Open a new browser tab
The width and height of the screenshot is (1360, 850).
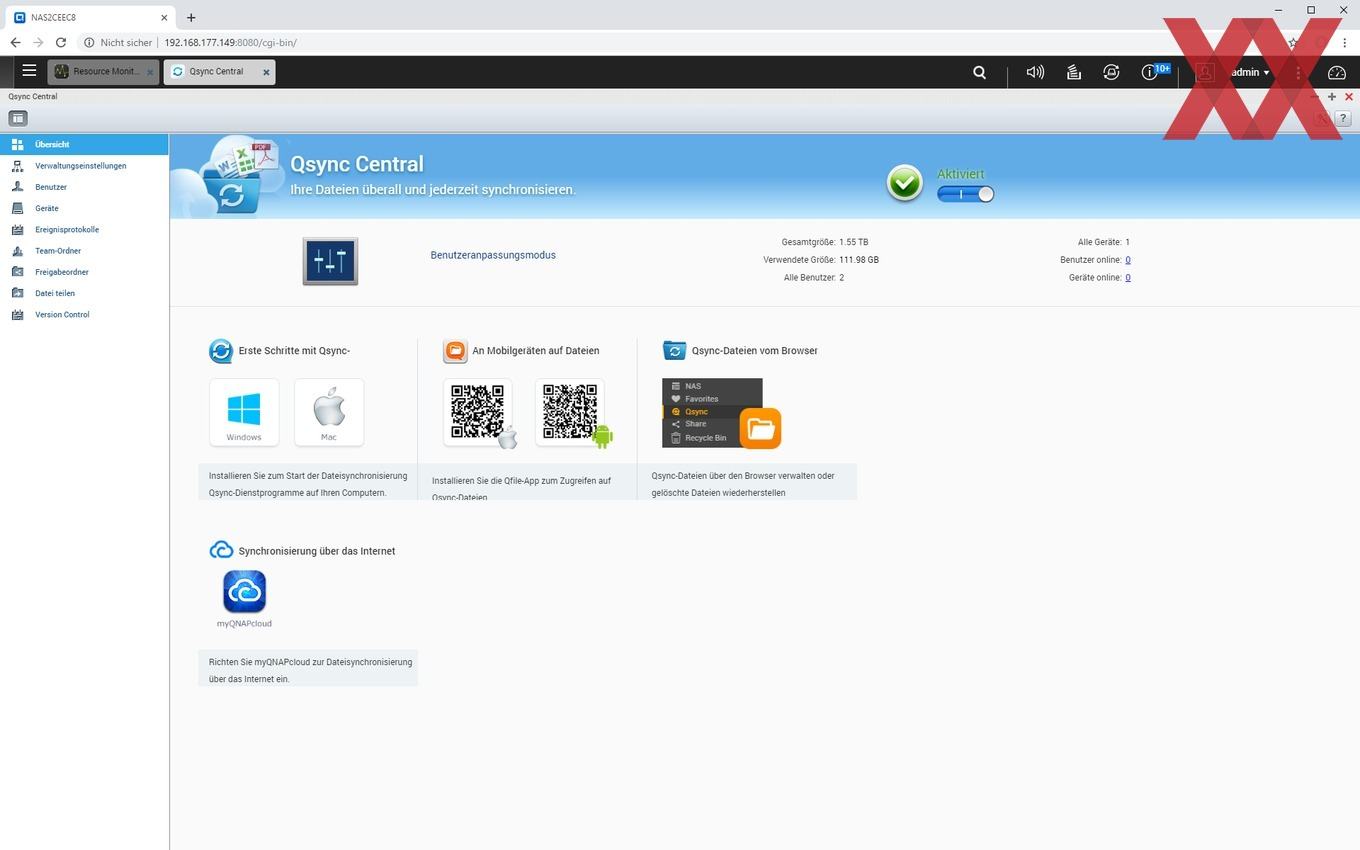[x=191, y=17]
